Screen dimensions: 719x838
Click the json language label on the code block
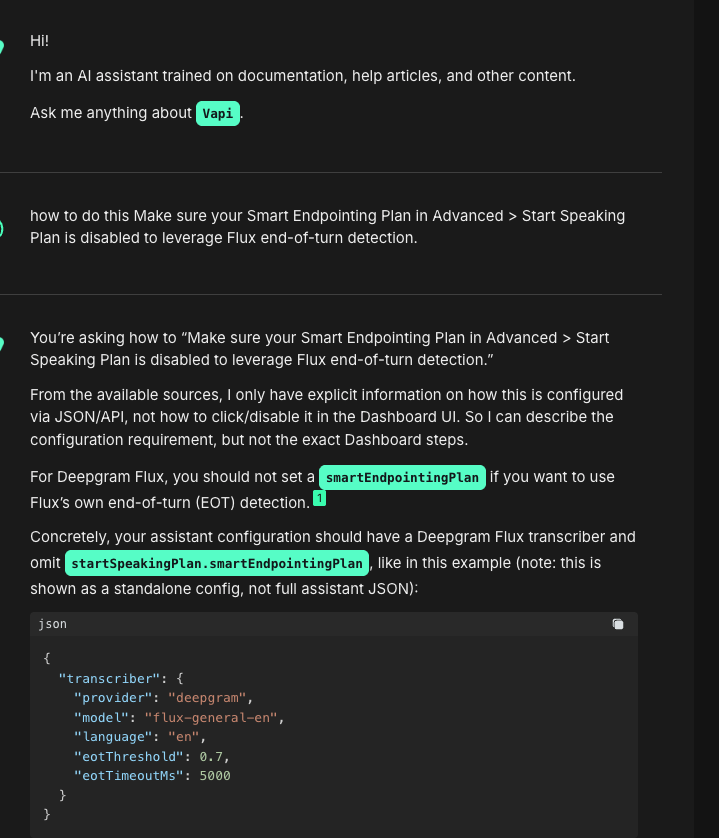pos(51,623)
